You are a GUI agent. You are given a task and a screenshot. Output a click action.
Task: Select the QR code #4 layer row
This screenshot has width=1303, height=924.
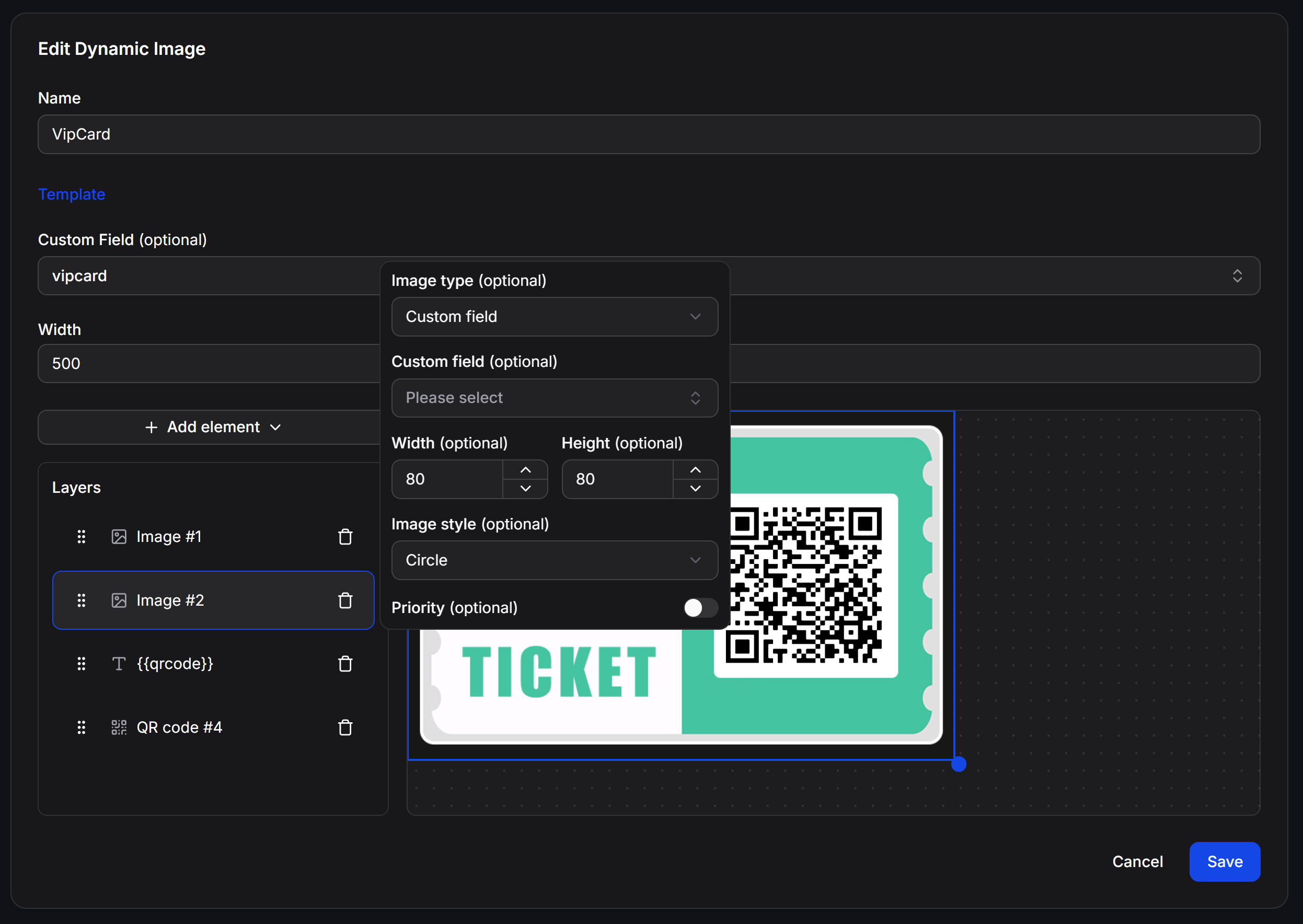point(213,727)
